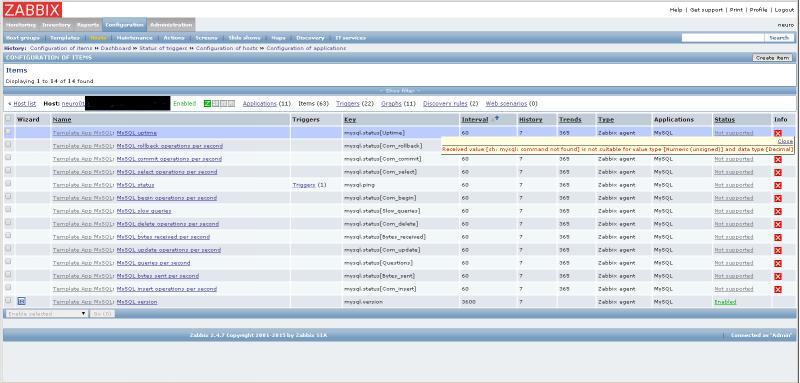Open the Enable selected action dropdown
The image size is (800, 383).
tap(46, 314)
